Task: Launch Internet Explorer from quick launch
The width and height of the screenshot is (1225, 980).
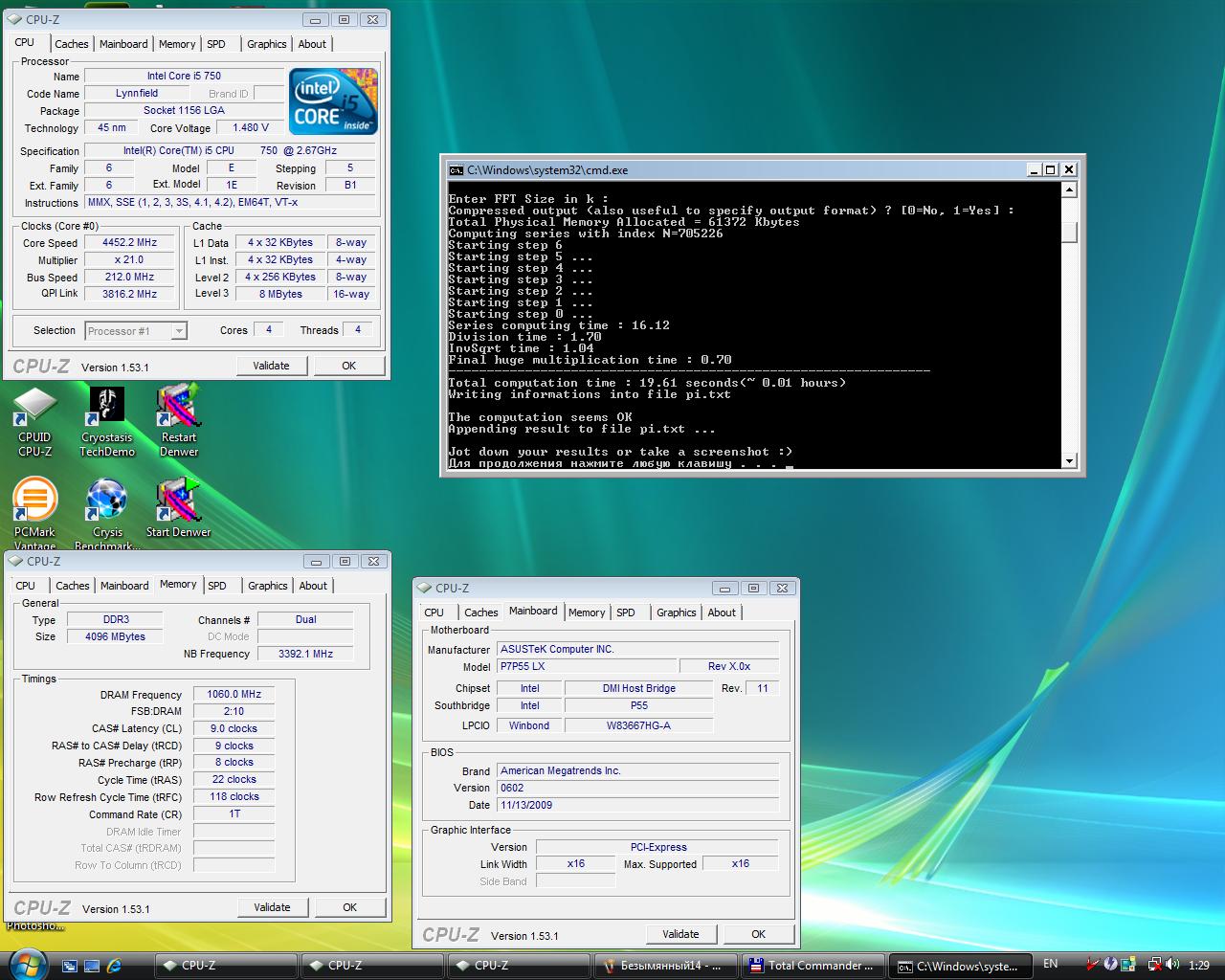Action: (x=115, y=966)
